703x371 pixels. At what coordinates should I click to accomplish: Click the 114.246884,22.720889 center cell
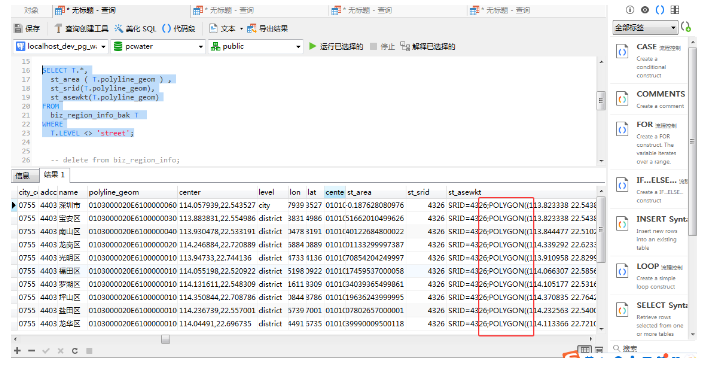pos(217,244)
